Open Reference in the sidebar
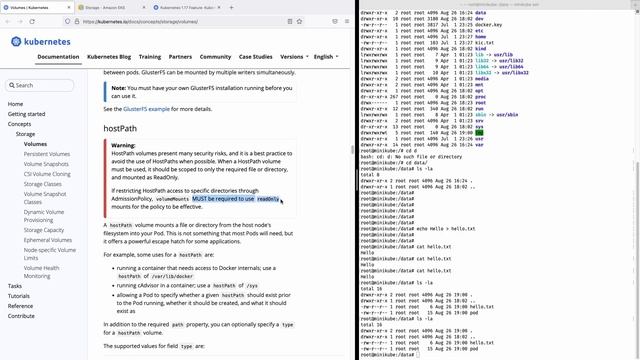 [x=20, y=306]
